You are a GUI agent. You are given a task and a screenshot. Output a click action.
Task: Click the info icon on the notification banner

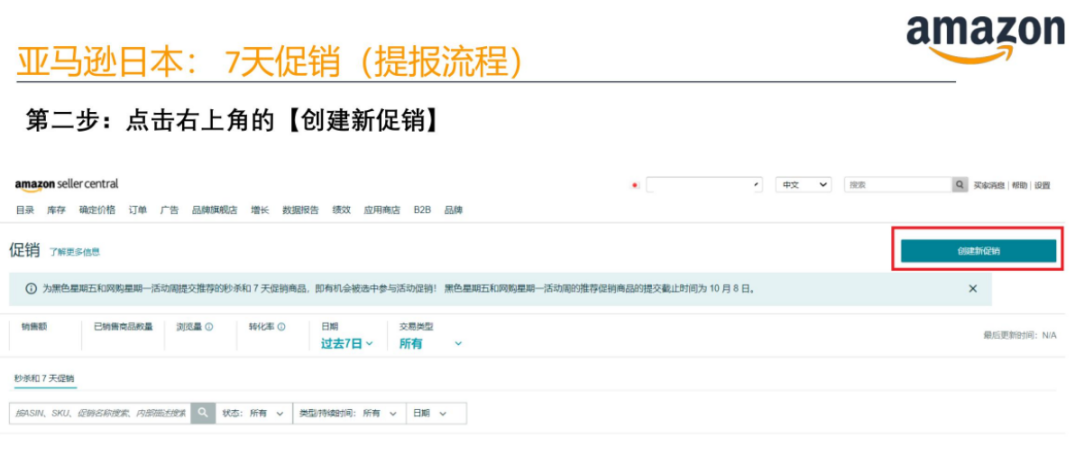click(31, 289)
